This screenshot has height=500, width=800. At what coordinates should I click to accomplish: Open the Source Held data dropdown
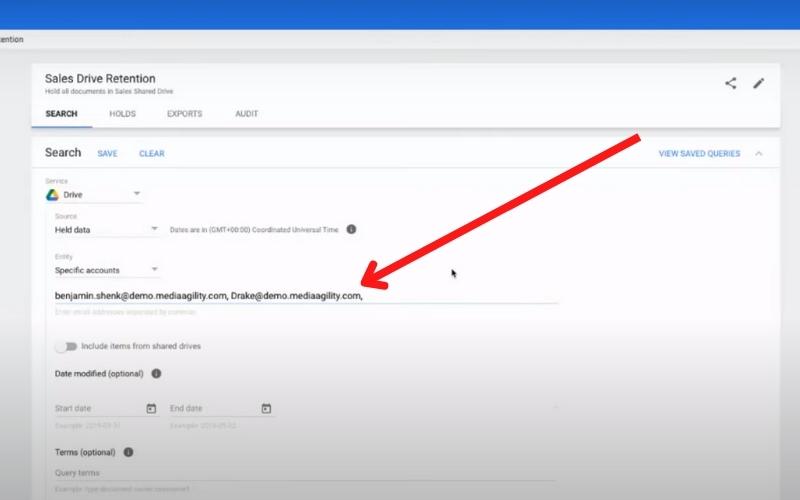click(107, 230)
